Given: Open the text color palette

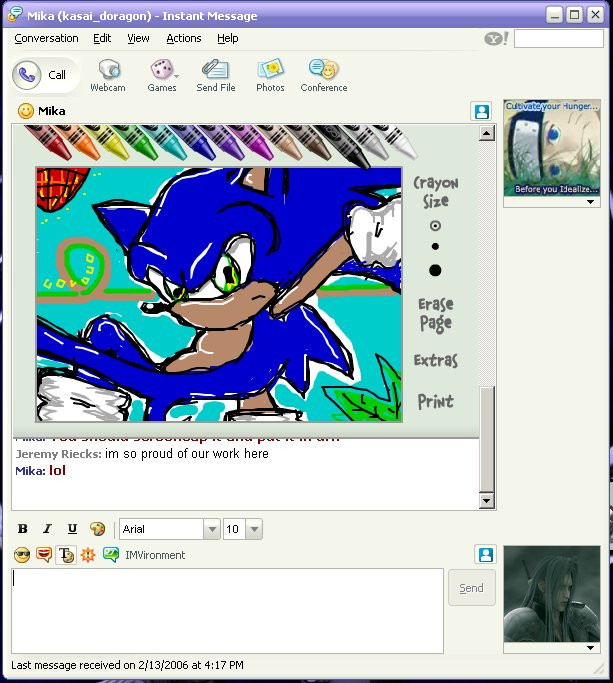Looking at the screenshot, I should pyautogui.click(x=97, y=529).
